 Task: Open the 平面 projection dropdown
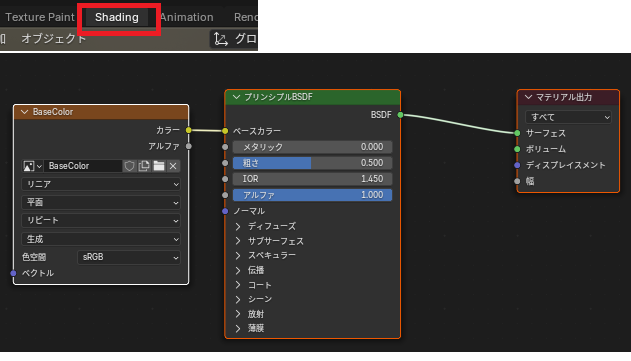coord(101,202)
